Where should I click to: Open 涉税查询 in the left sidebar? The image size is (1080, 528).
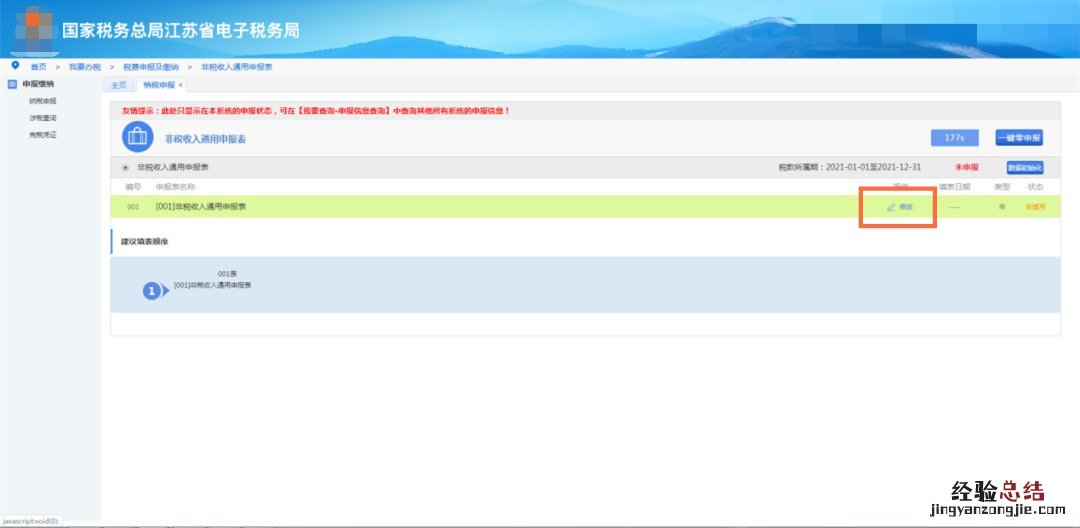[43, 118]
